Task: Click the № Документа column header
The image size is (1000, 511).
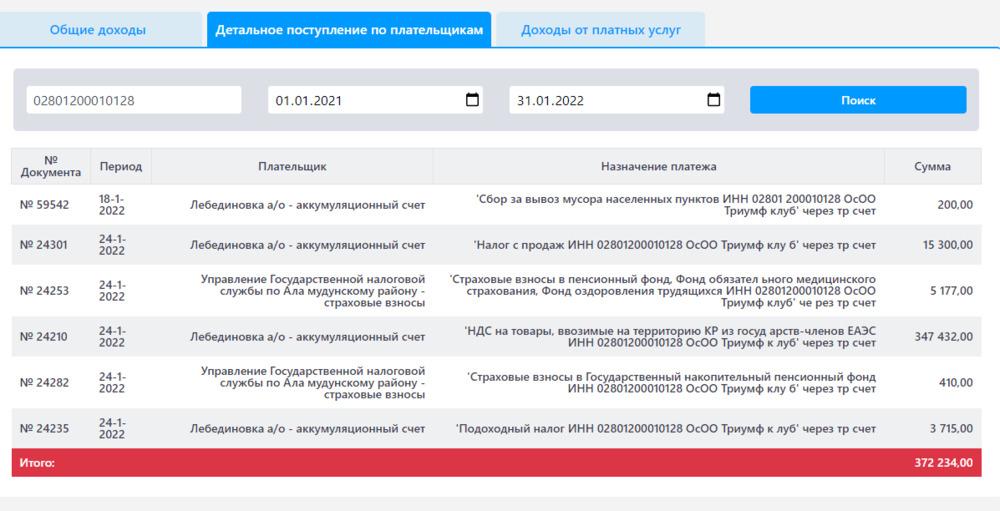Action: (x=51, y=166)
